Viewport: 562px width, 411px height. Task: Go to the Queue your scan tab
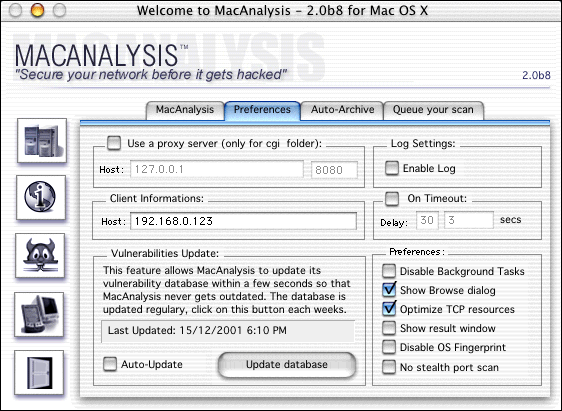click(433, 110)
